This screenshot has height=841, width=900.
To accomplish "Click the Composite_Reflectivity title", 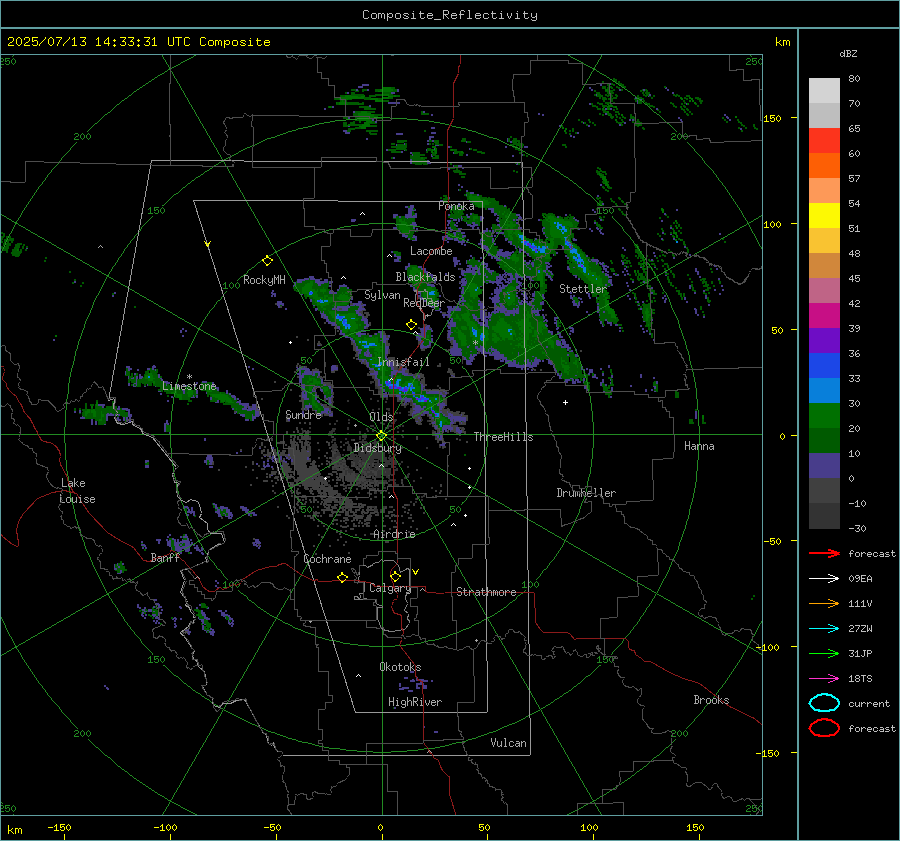I will pos(450,15).
